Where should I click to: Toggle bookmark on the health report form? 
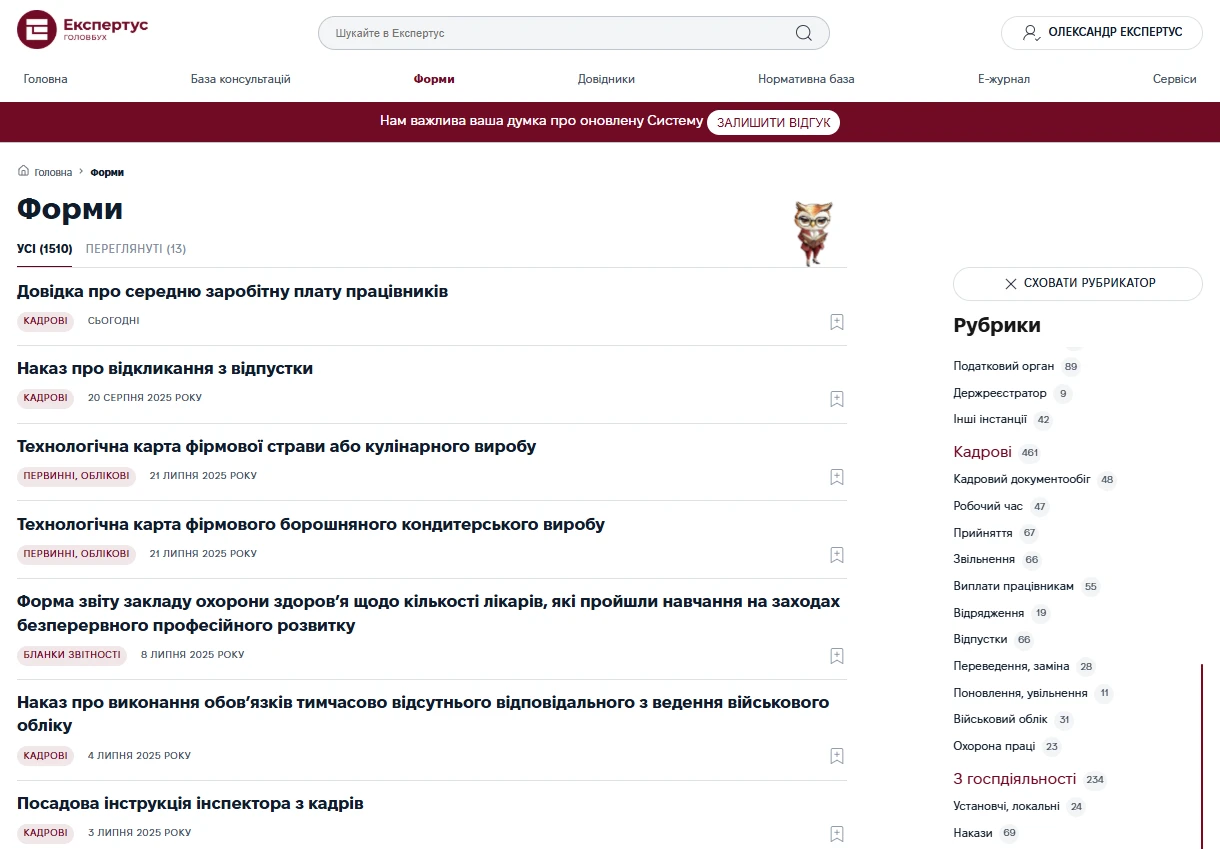click(x=836, y=655)
